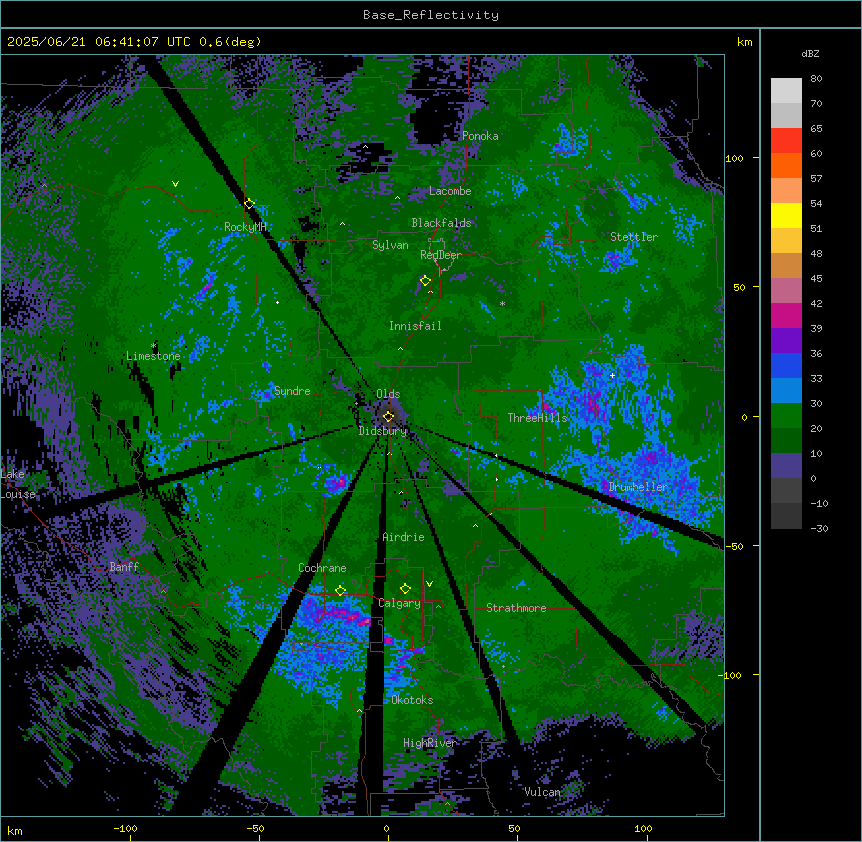The image size is (862, 842).
Task: Click the yellow V marker northwest of RockyMH
Action: tap(175, 184)
